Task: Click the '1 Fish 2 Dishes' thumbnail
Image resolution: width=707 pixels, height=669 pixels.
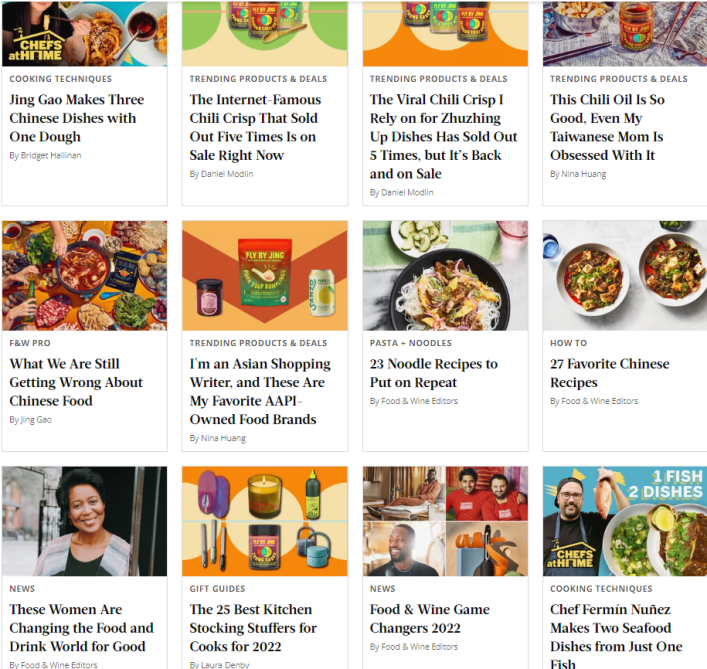Action: [625, 521]
